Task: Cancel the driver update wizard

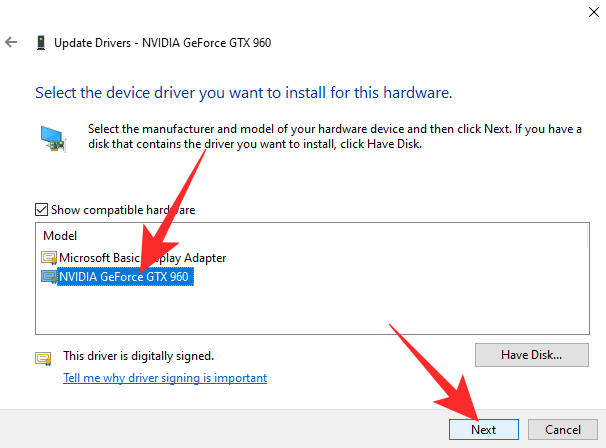Action: (x=562, y=429)
